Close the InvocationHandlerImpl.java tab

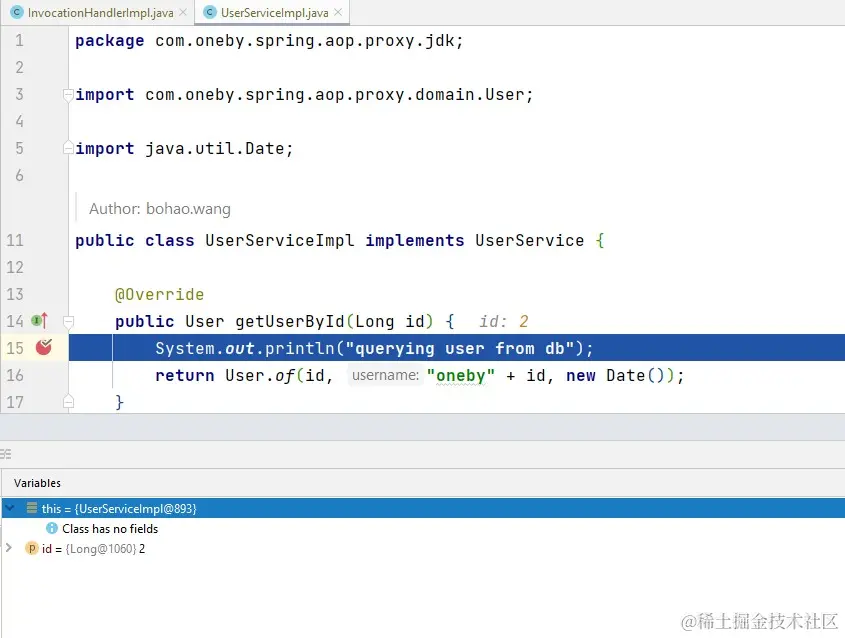pos(182,14)
